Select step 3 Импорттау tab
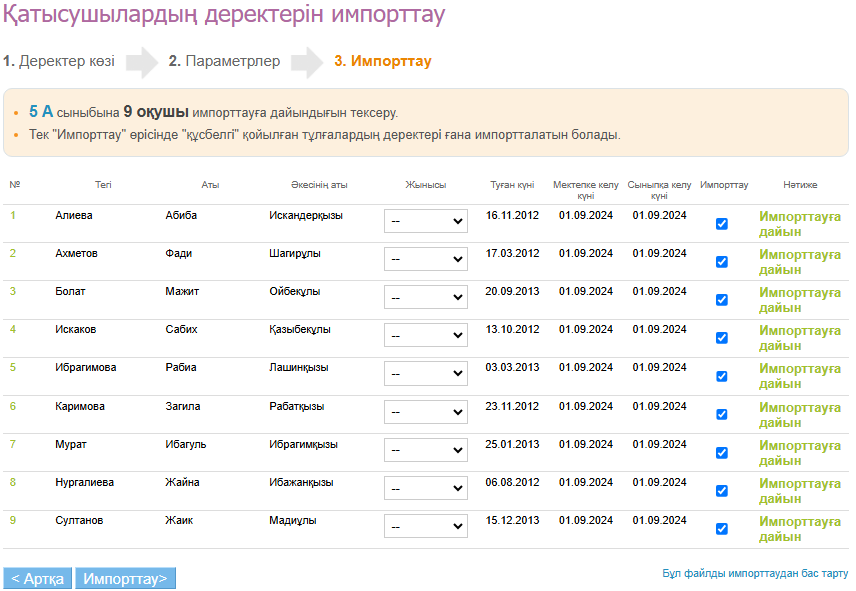The height and width of the screenshot is (591, 856). [383, 61]
